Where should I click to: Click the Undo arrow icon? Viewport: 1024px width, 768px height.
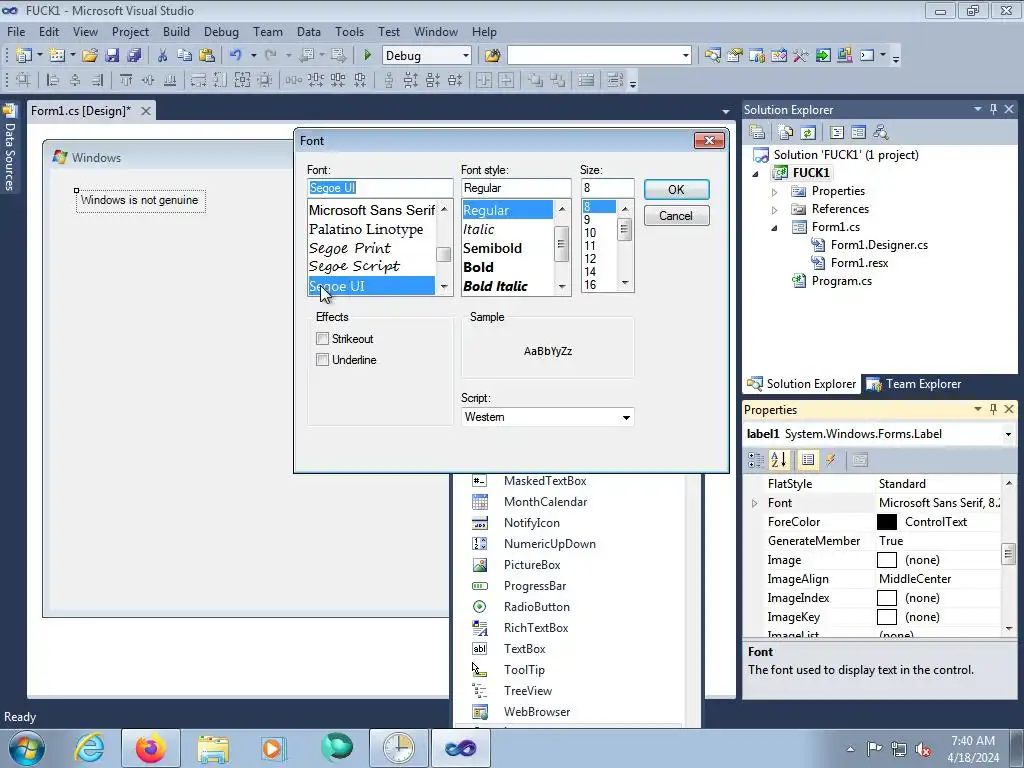236,56
